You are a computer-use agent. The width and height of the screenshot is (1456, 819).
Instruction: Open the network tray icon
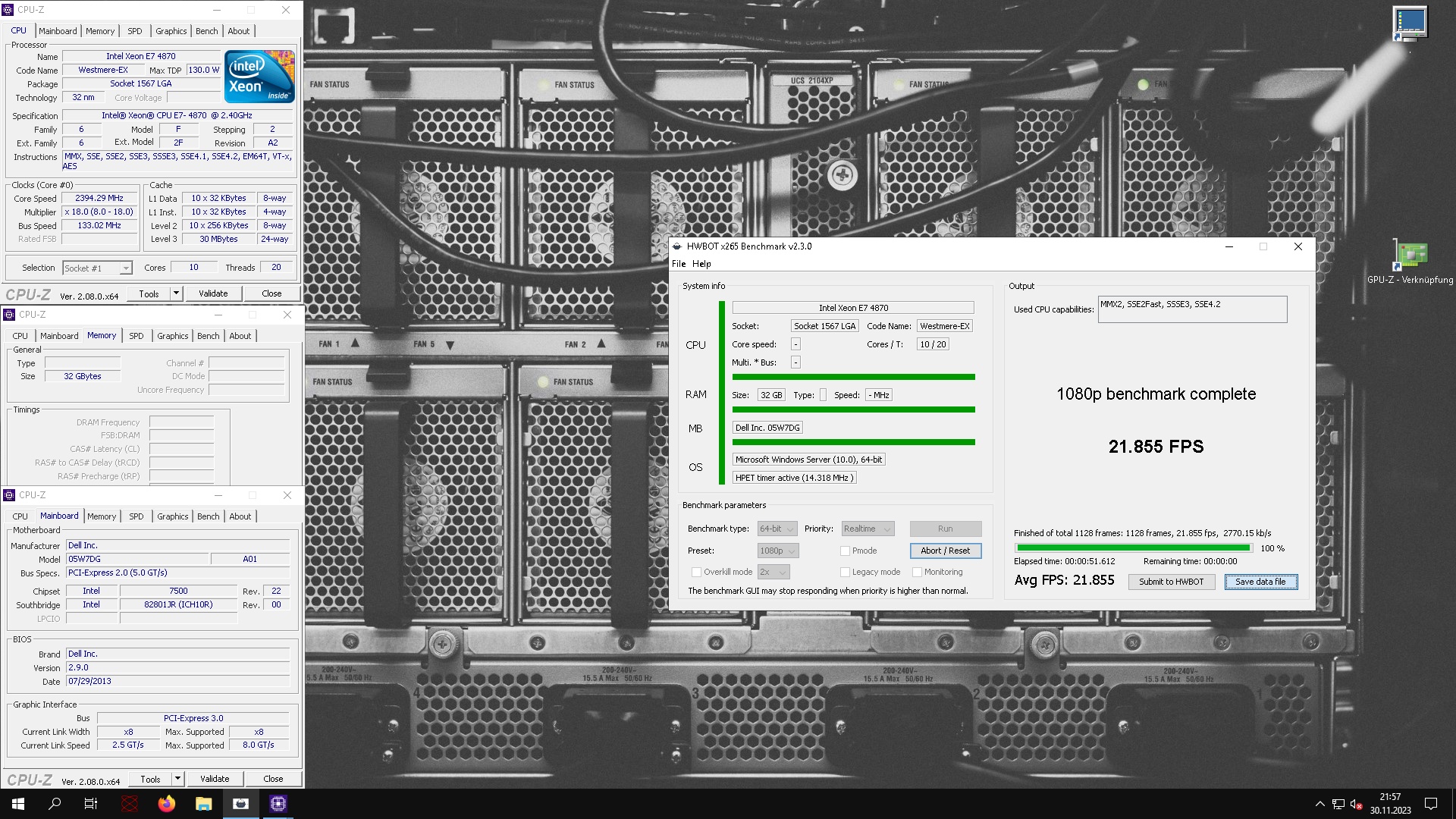[x=1338, y=804]
